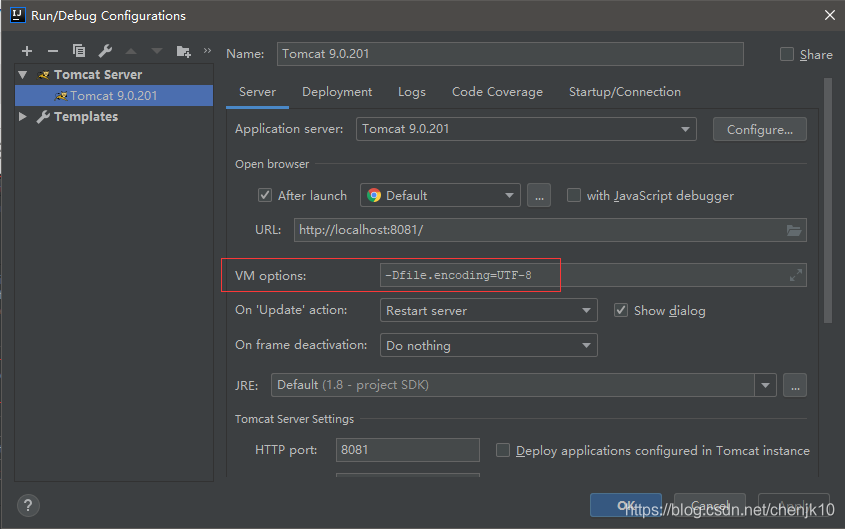The height and width of the screenshot is (529, 845).
Task: Add new configuration with plus icon
Action: point(26,51)
